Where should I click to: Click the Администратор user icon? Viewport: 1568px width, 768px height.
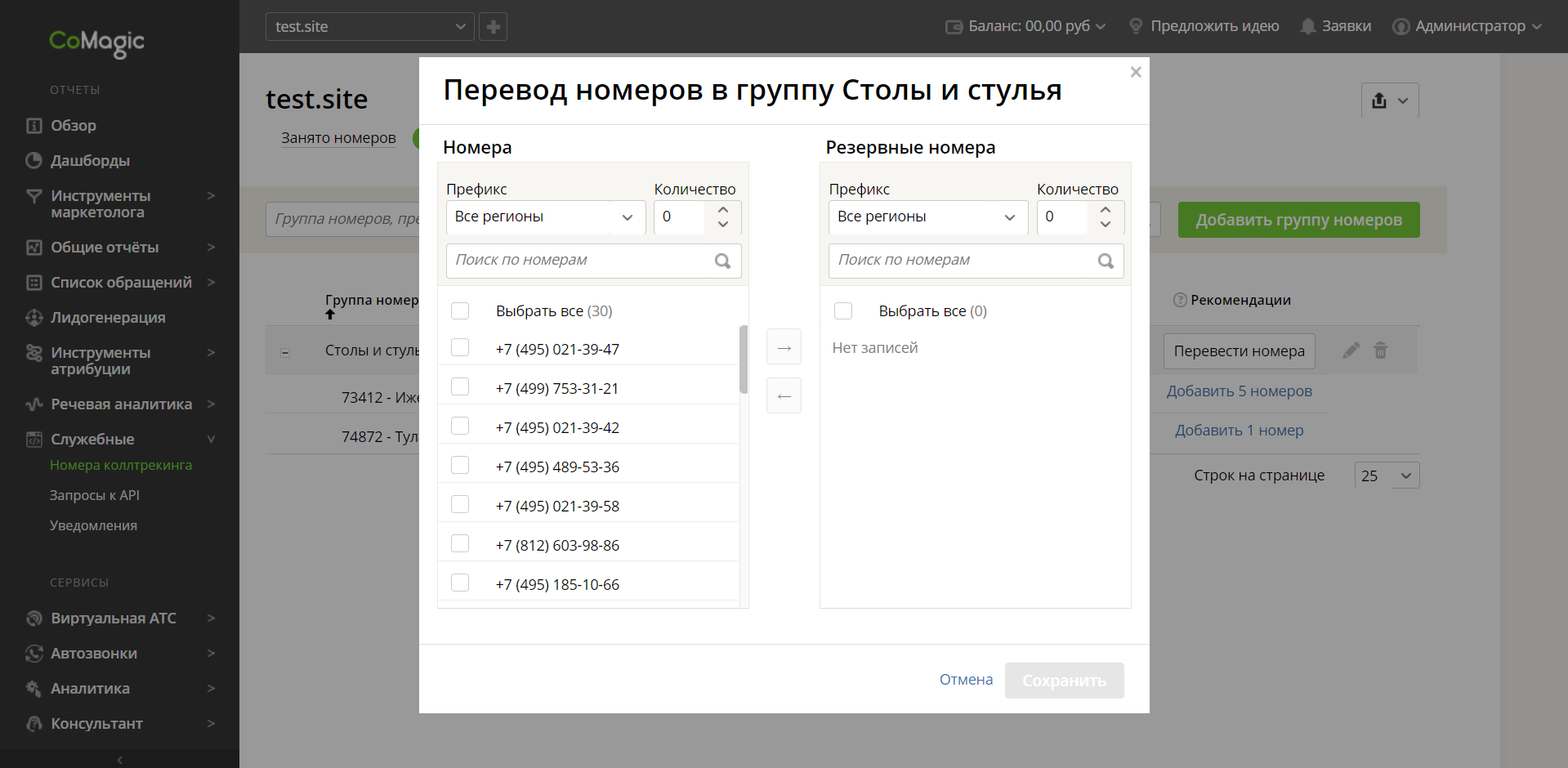pos(1400,27)
